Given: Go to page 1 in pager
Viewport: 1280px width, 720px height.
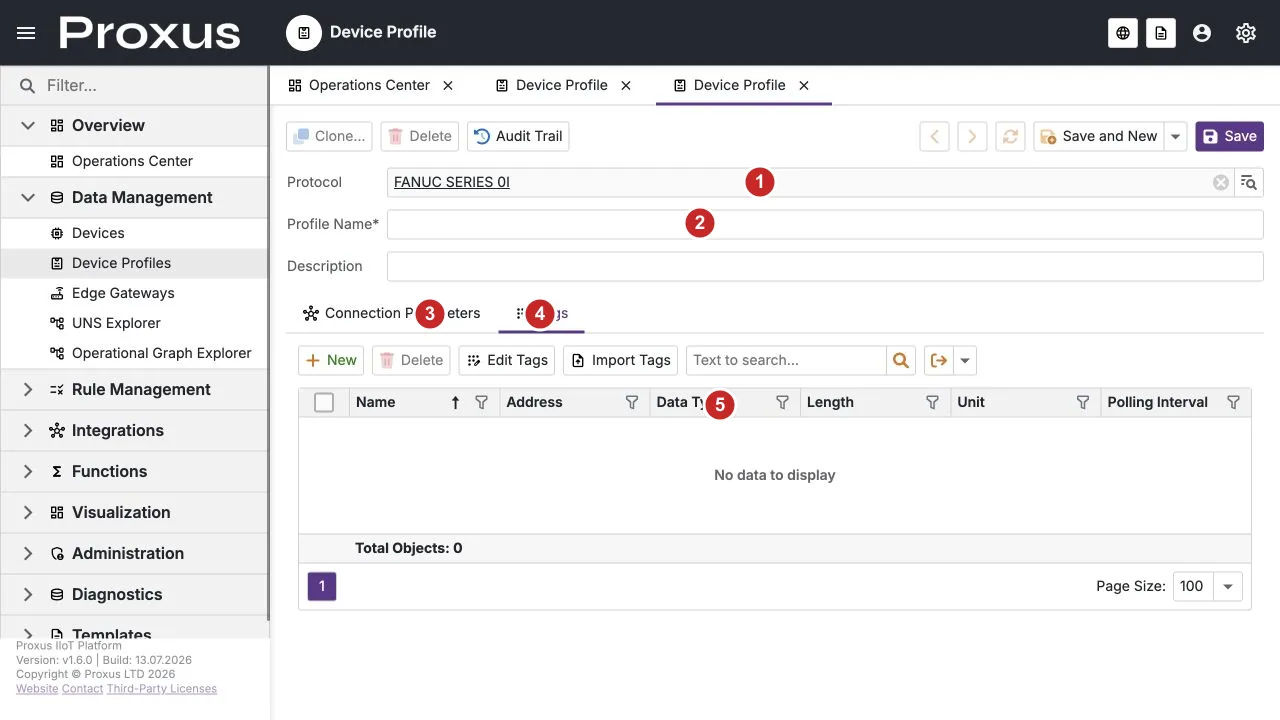Looking at the screenshot, I should (322, 586).
